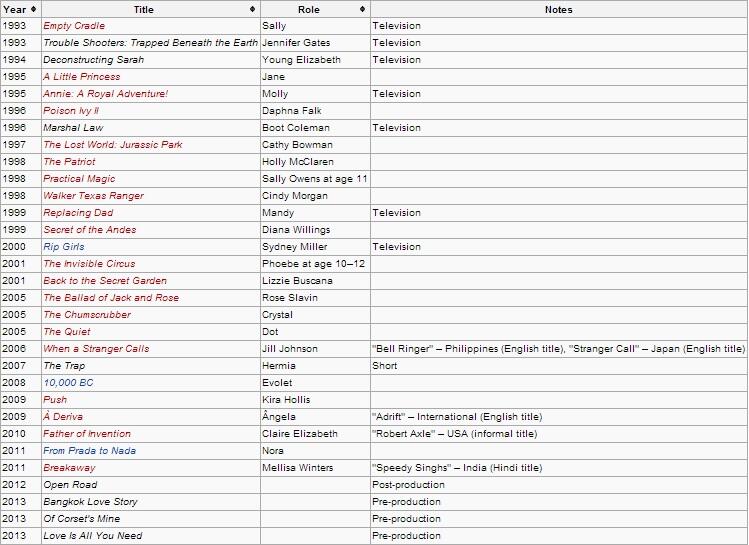Open A Little Princess film link
Image resolution: width=749 pixels, height=545 pixels.
pyautogui.click(x=81, y=77)
